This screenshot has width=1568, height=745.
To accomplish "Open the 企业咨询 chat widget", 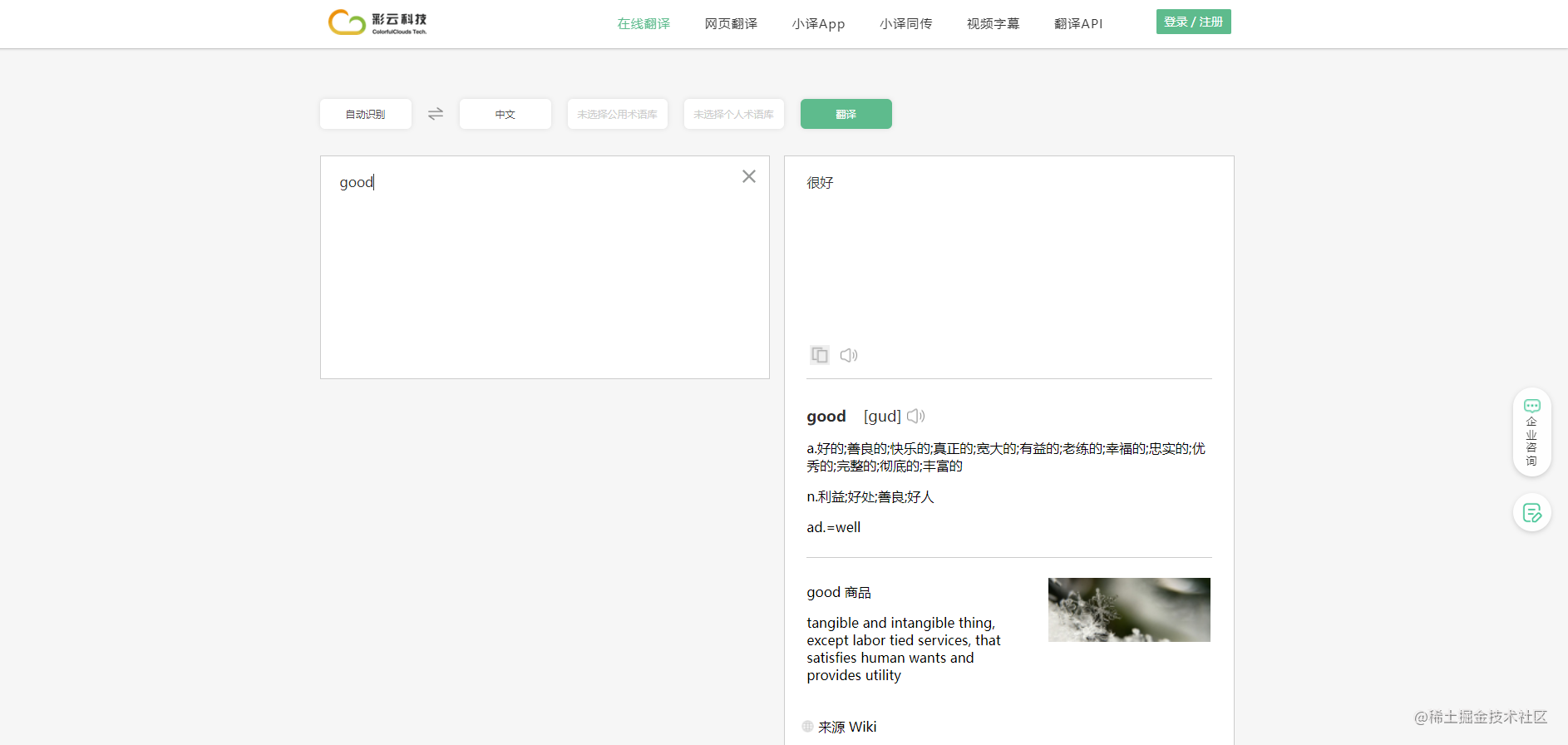I will click(1532, 432).
